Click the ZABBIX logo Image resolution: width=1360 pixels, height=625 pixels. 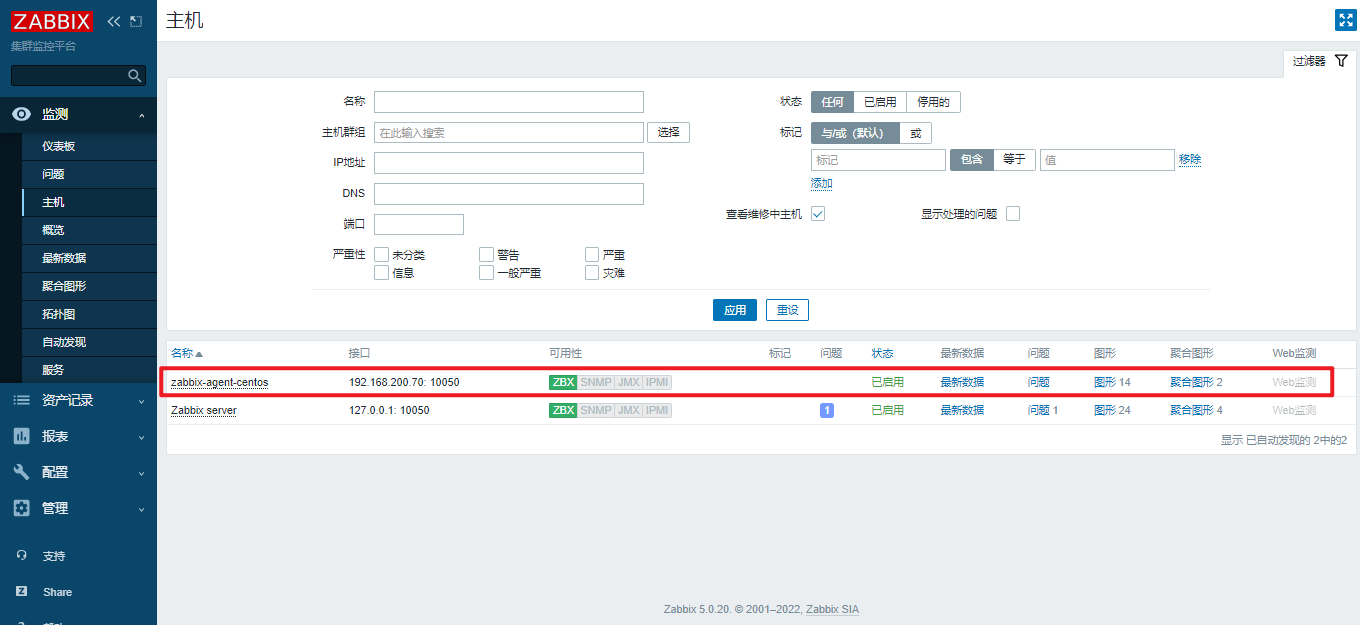tap(52, 21)
